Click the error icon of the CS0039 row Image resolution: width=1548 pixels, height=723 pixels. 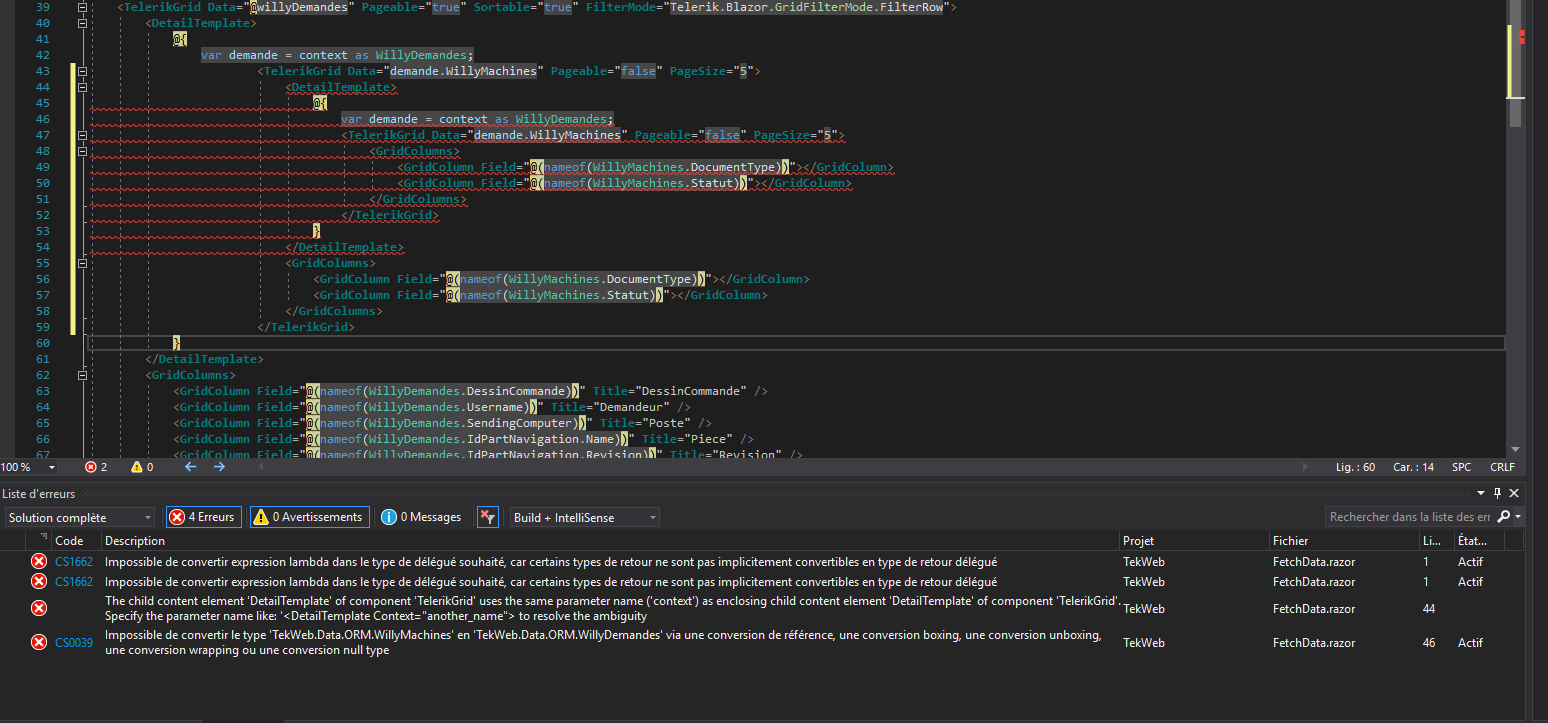point(39,643)
